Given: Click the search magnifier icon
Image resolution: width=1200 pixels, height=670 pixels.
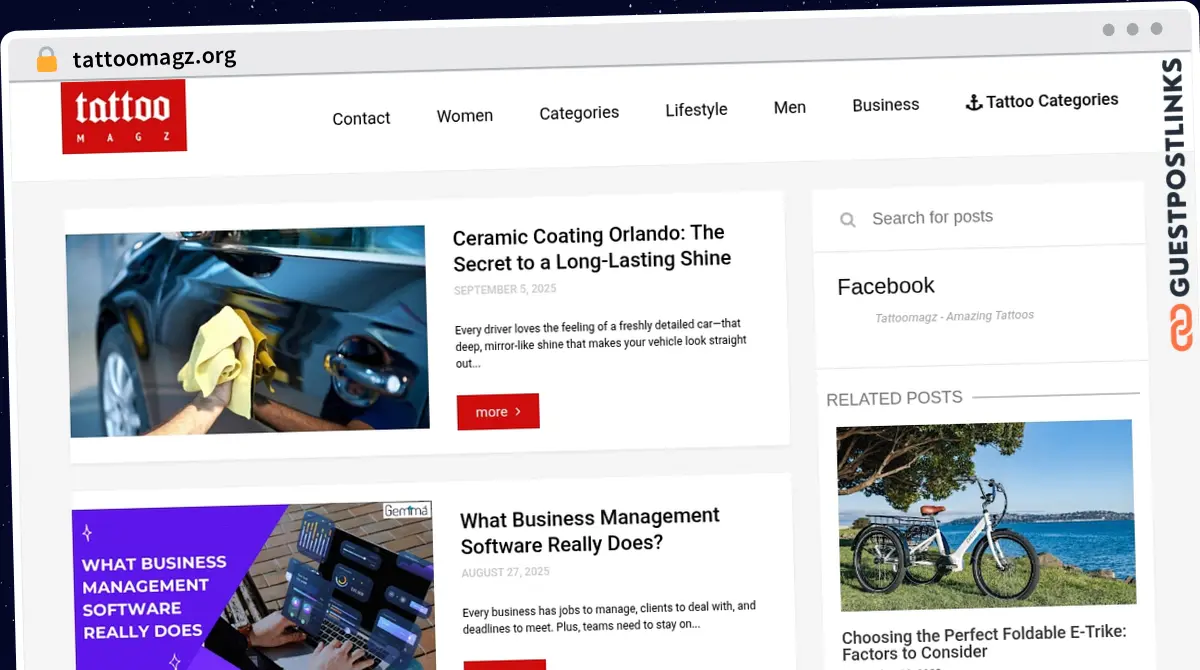Looking at the screenshot, I should [848, 220].
